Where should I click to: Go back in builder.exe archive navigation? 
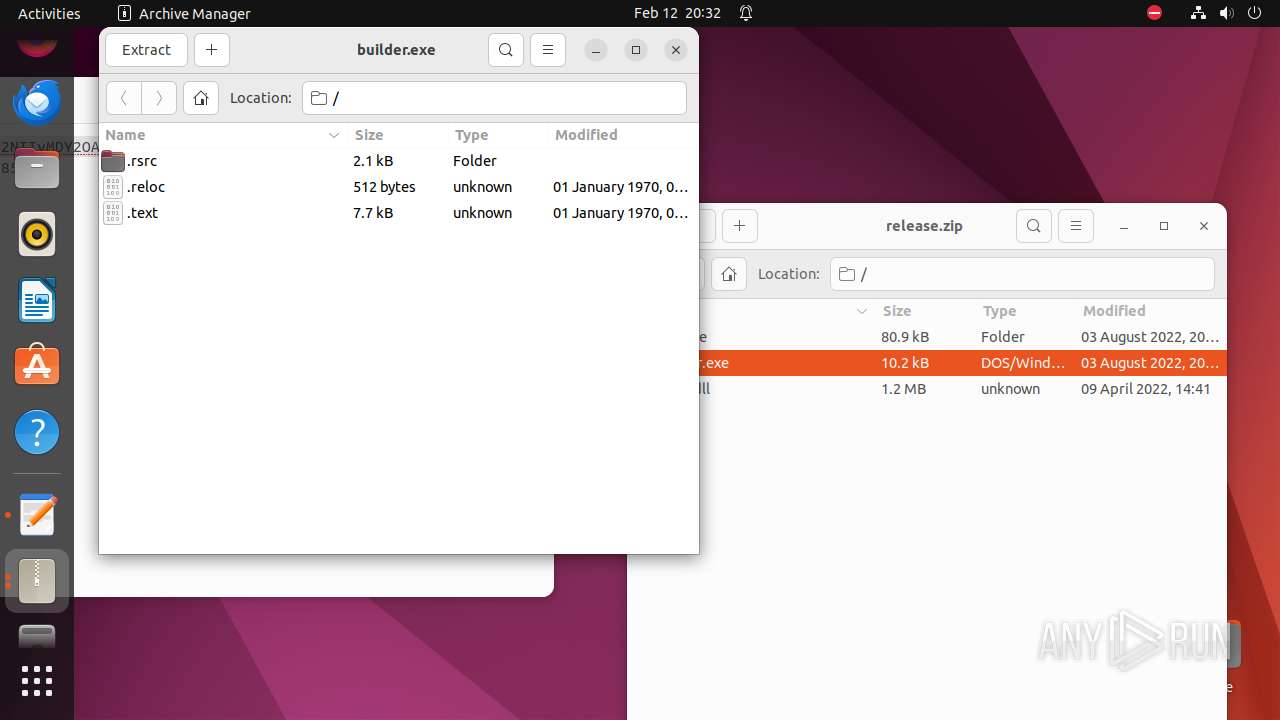tap(124, 98)
